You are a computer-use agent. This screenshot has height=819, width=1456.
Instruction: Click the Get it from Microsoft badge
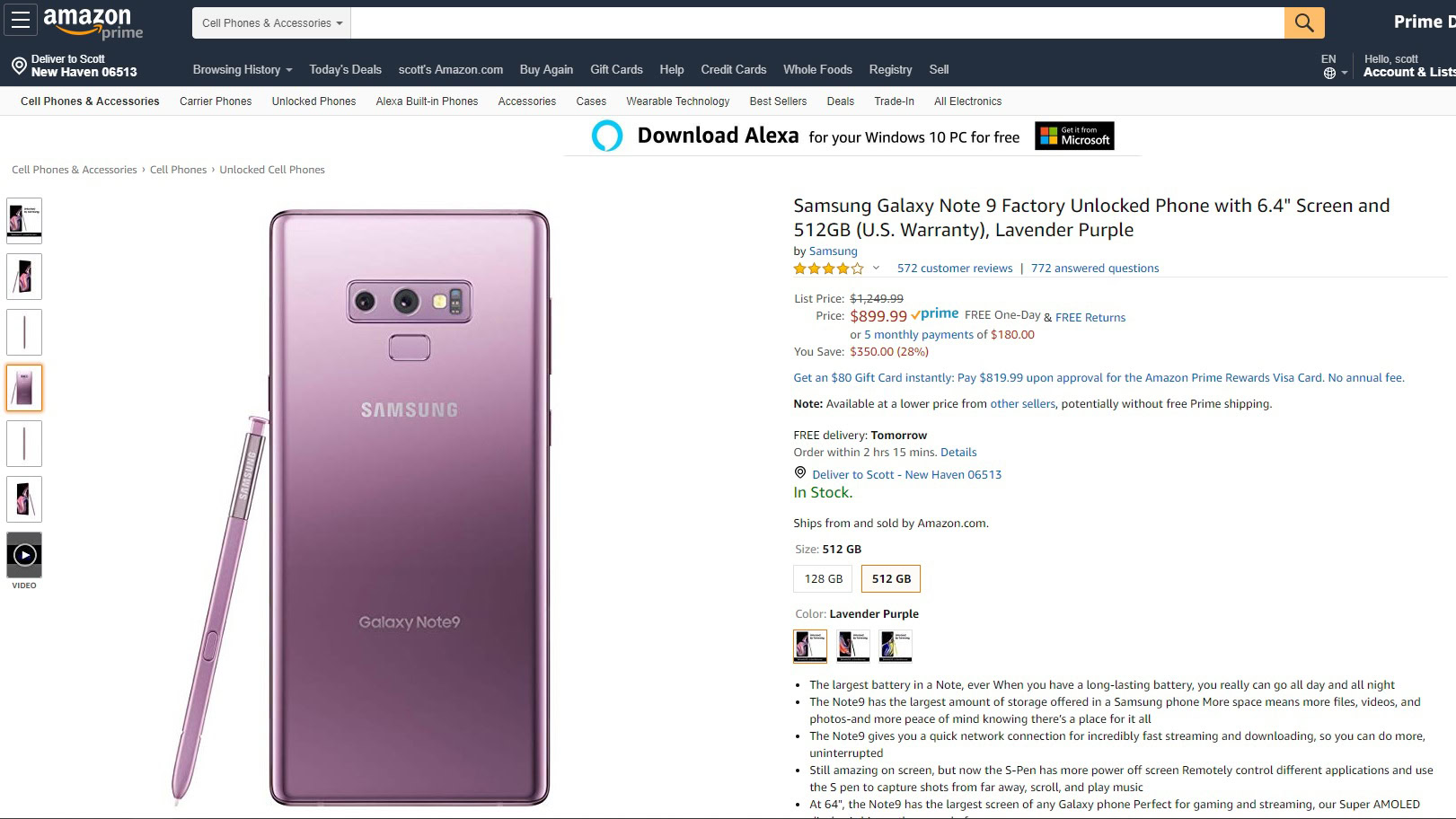click(1074, 136)
